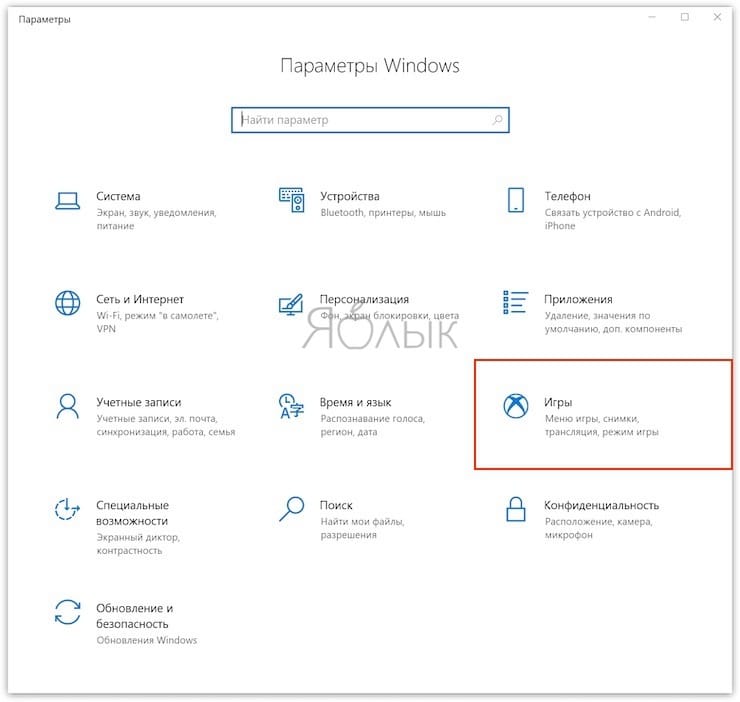Open the Система laptop icon

(x=67, y=201)
